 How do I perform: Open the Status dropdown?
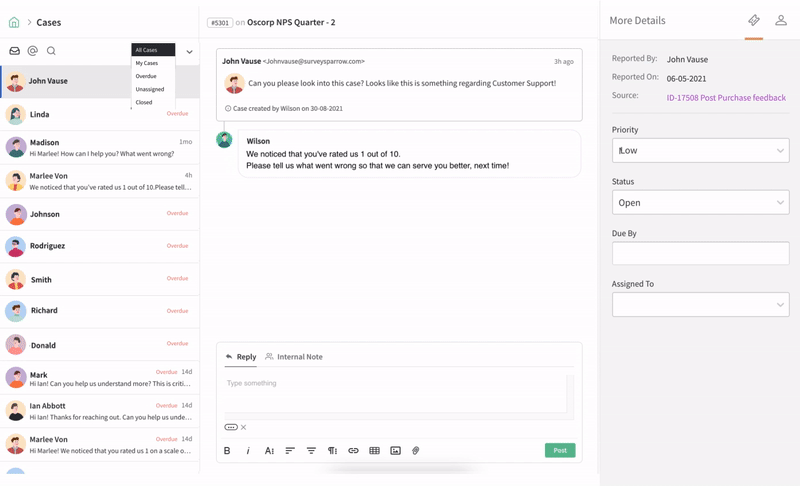700,203
